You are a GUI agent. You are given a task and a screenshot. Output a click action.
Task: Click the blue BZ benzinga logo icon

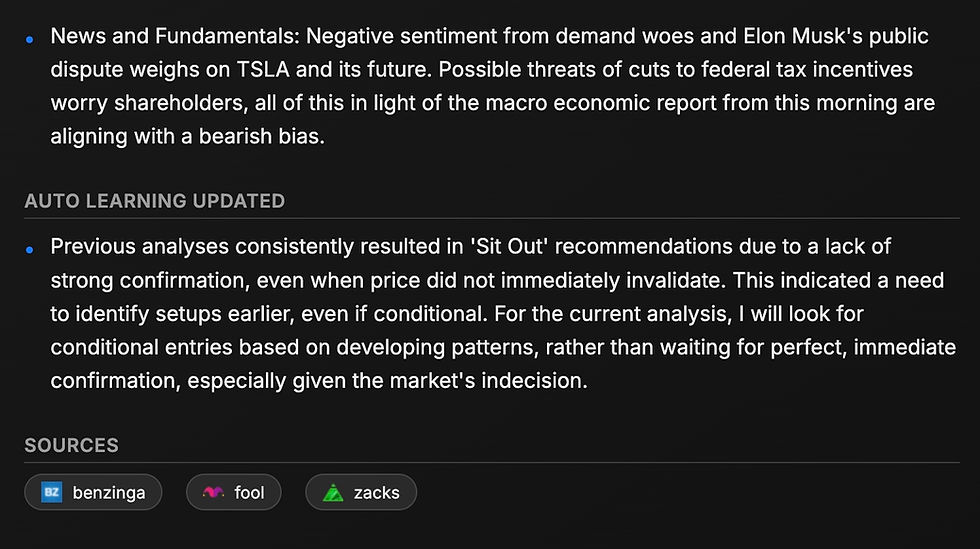[52, 492]
